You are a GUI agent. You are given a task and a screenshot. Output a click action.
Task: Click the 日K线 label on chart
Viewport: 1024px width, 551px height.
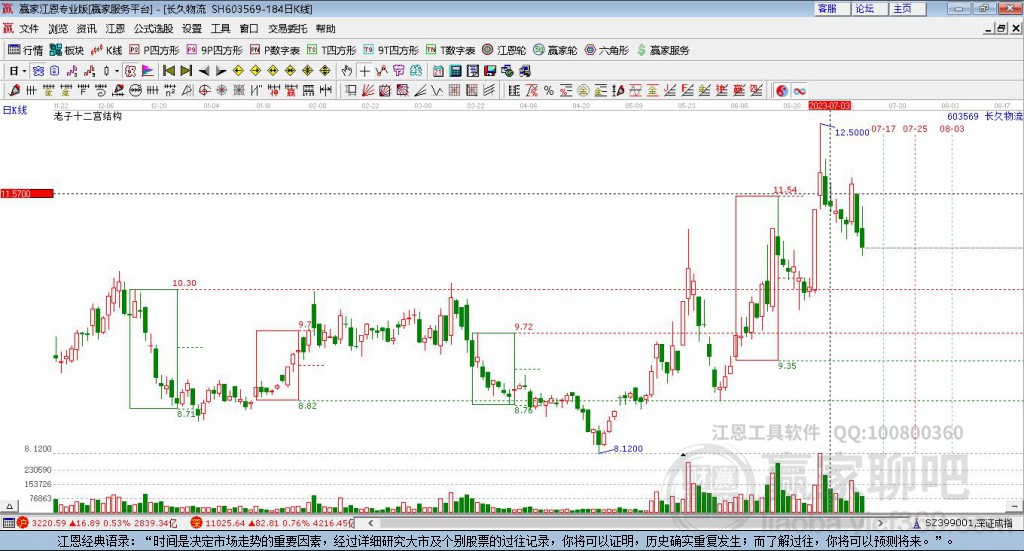(x=15, y=110)
